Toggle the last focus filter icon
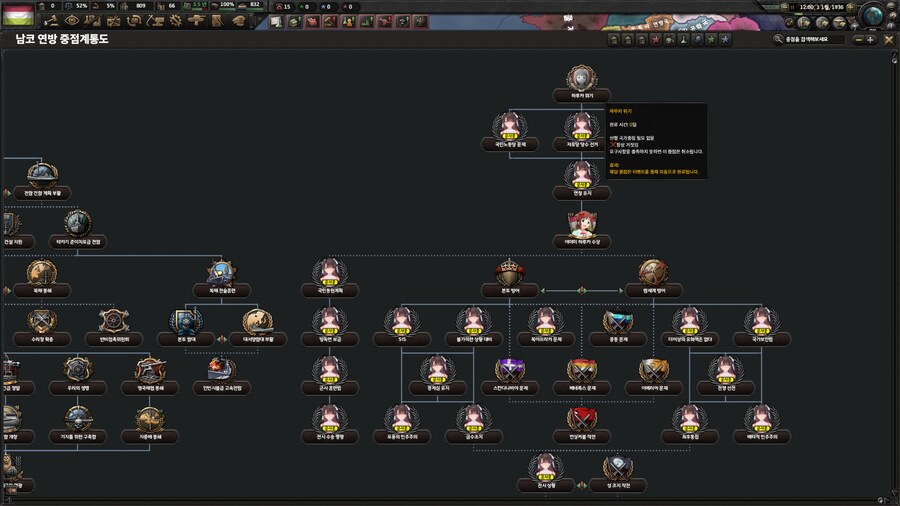 click(725, 40)
